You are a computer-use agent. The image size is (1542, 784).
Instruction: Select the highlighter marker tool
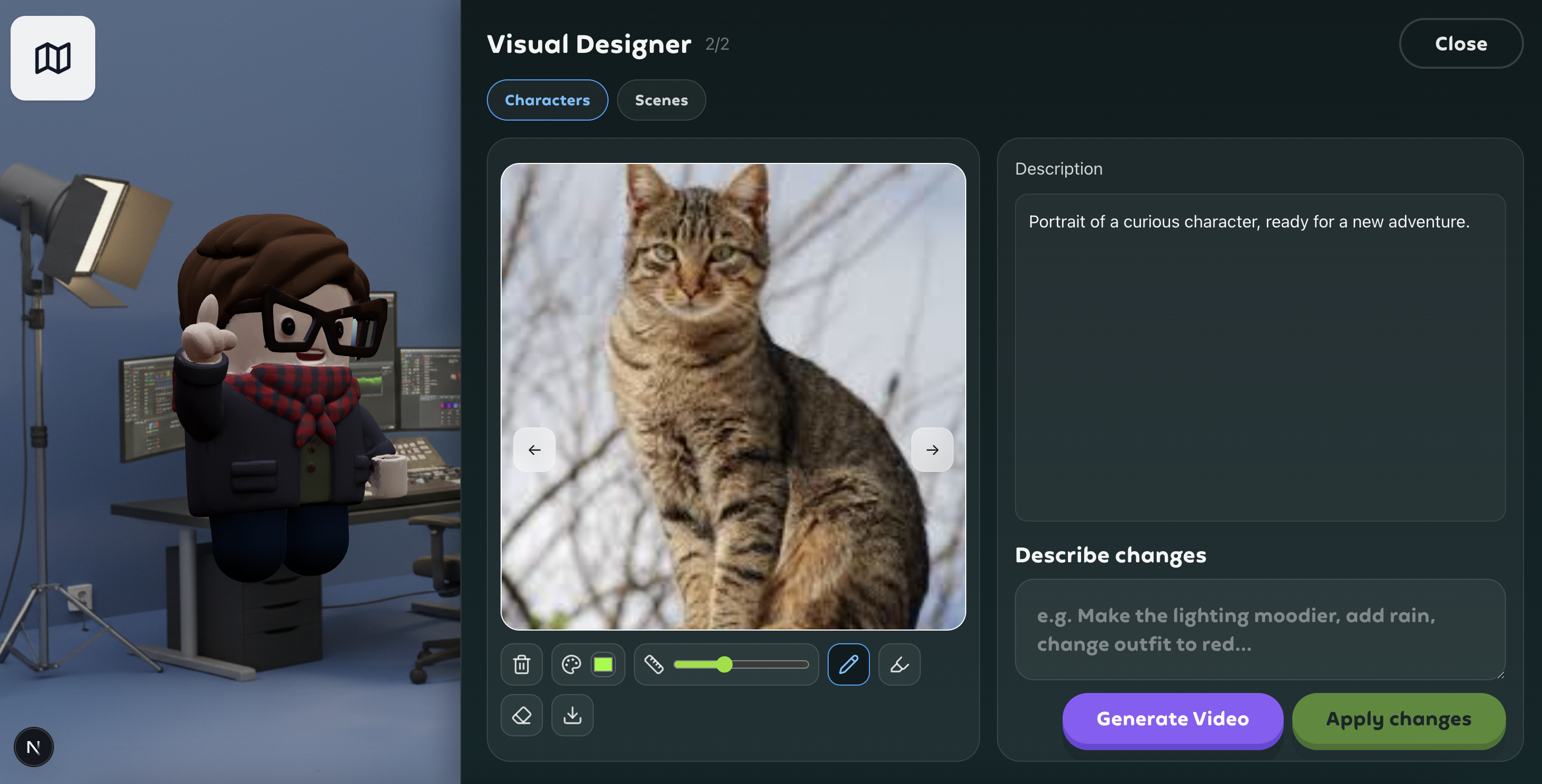tap(899, 664)
